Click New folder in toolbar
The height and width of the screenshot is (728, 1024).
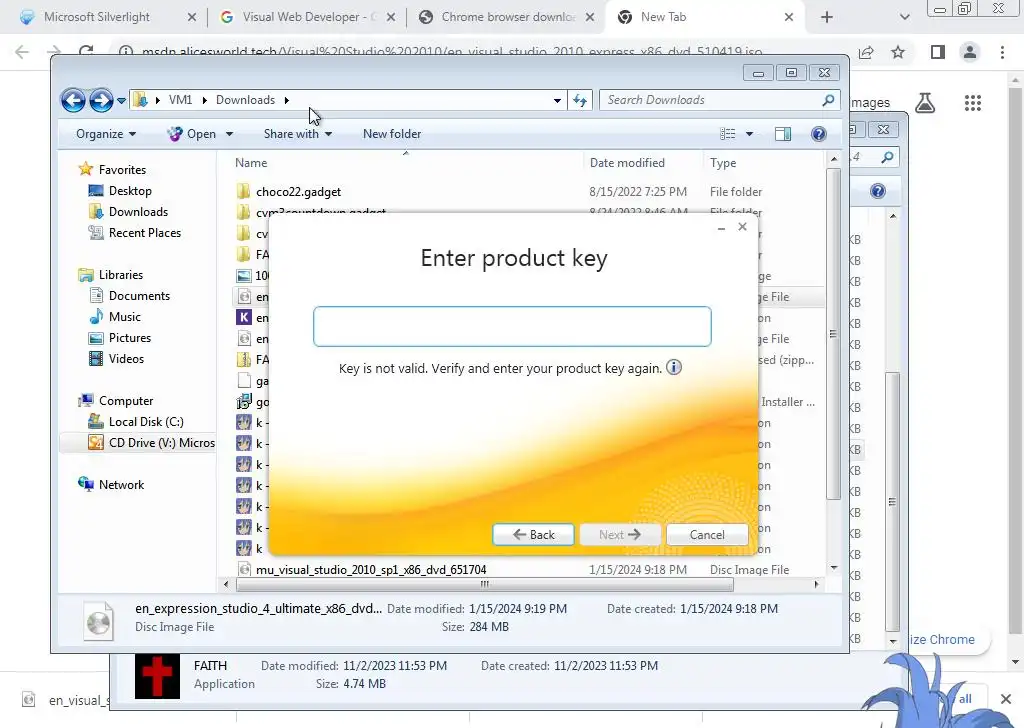click(392, 134)
